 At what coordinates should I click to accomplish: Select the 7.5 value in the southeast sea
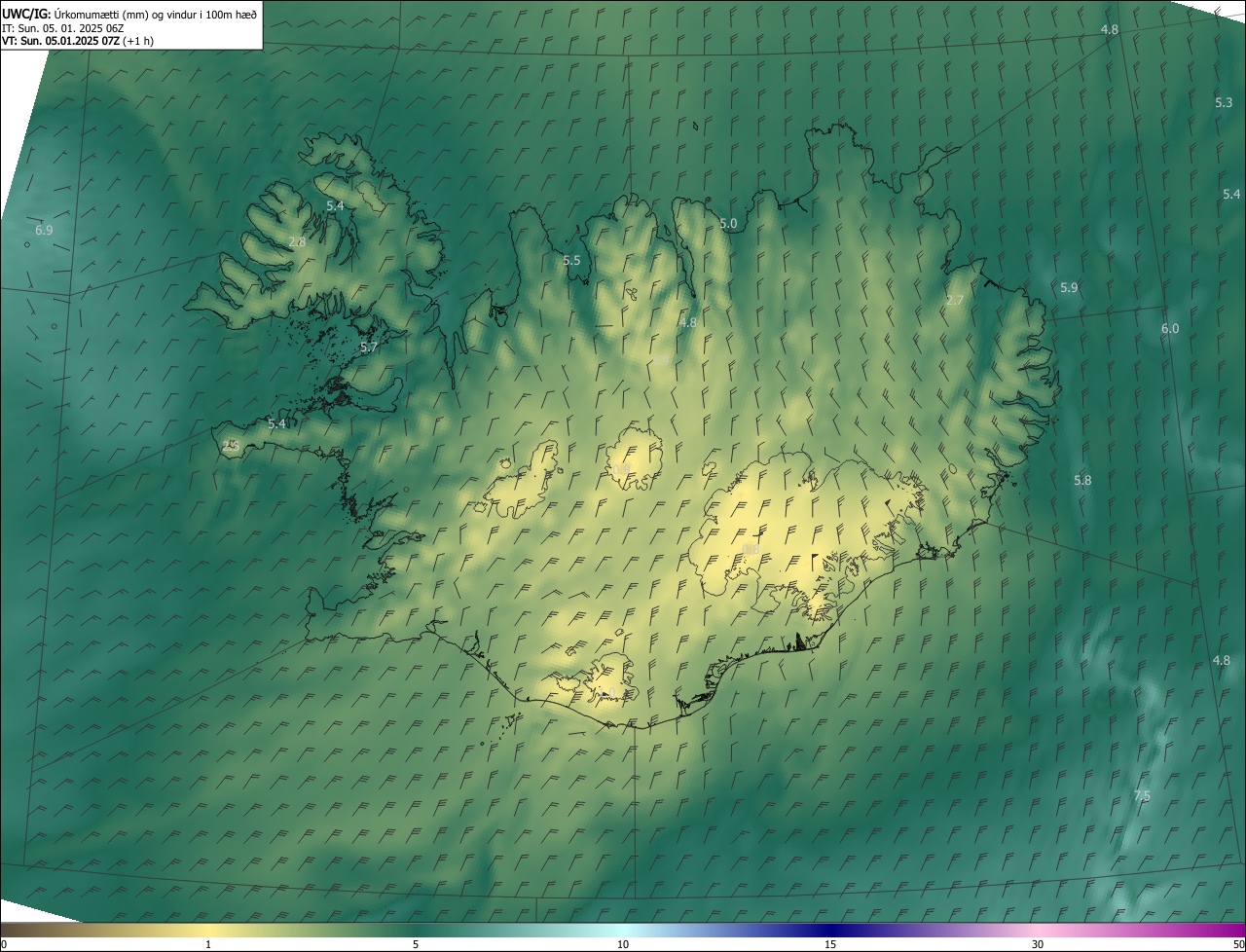coord(1142,796)
